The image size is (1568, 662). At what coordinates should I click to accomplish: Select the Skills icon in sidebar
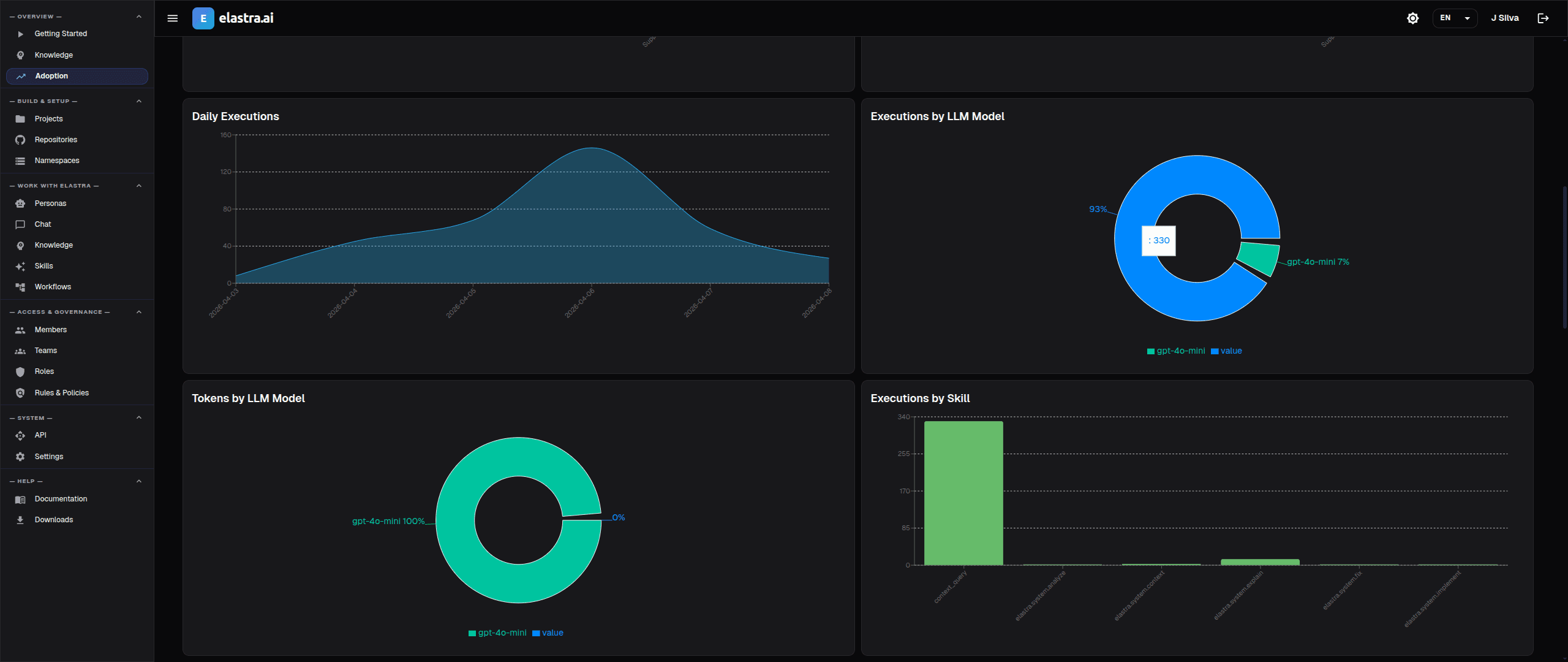[x=20, y=266]
